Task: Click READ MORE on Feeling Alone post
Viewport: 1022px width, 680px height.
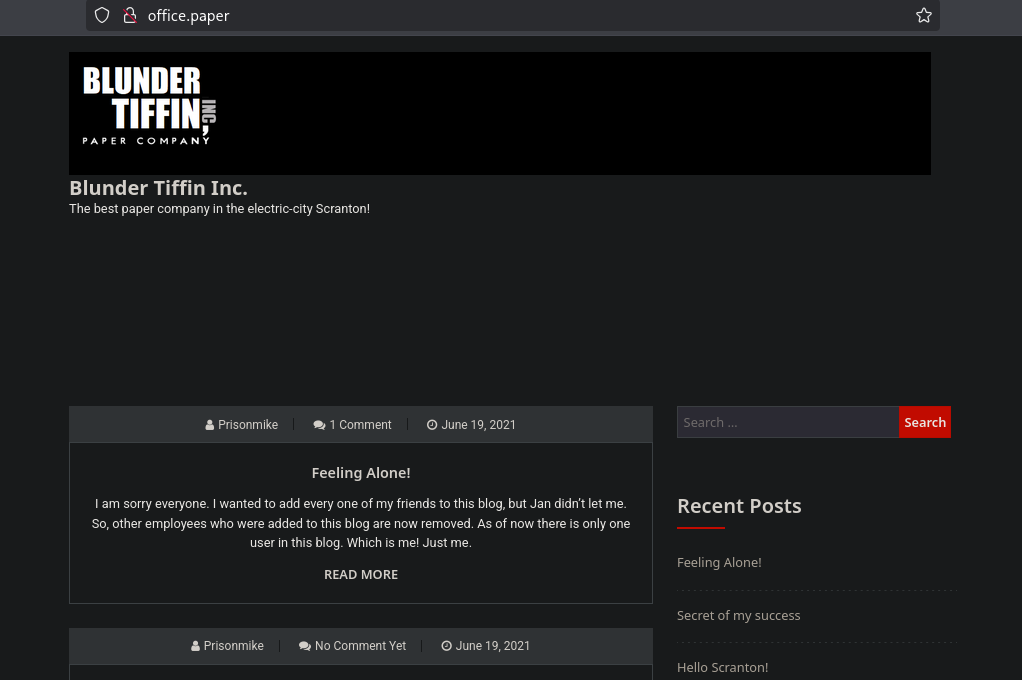Action: 361,575
